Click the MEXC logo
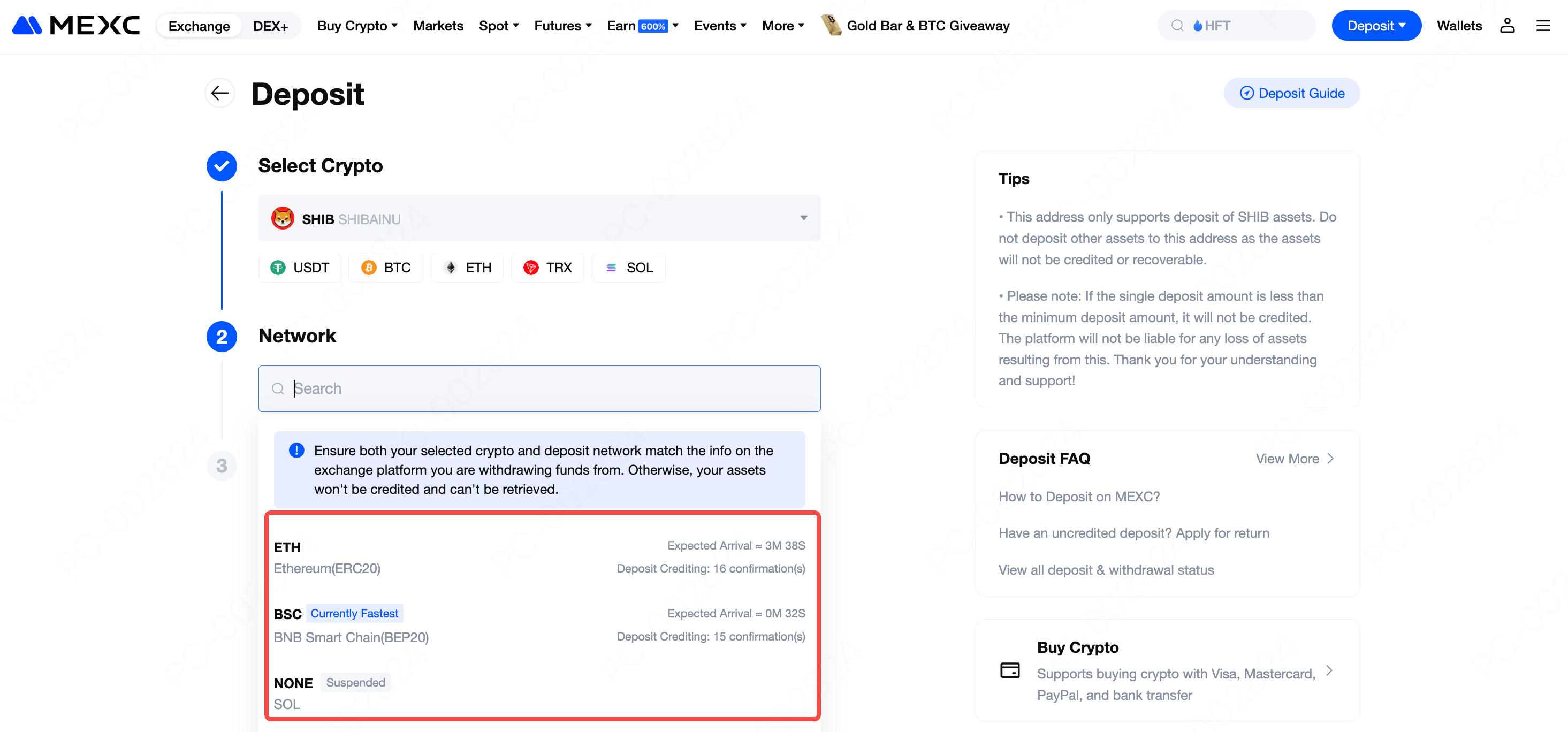This screenshot has width=1568, height=732. click(76, 26)
